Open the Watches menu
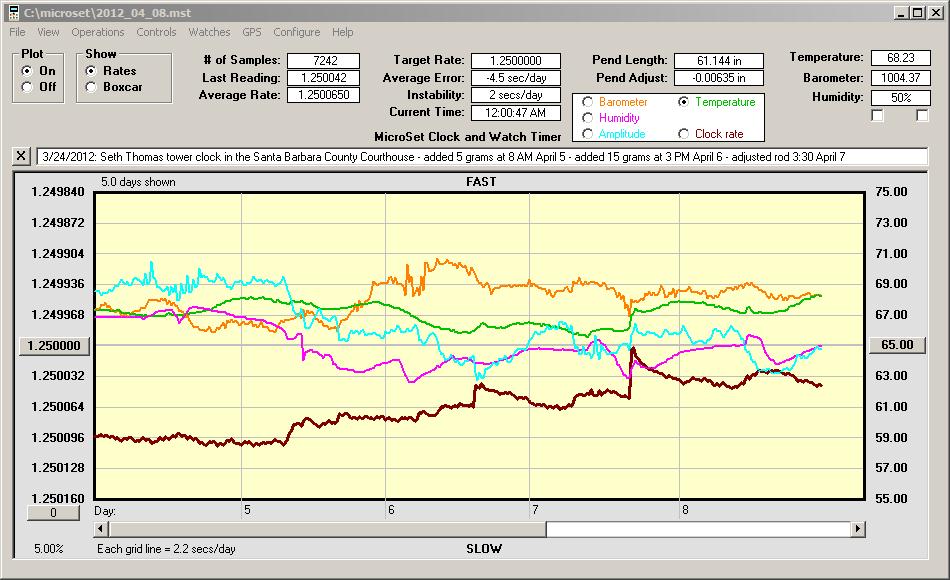The image size is (950, 580). (x=209, y=32)
